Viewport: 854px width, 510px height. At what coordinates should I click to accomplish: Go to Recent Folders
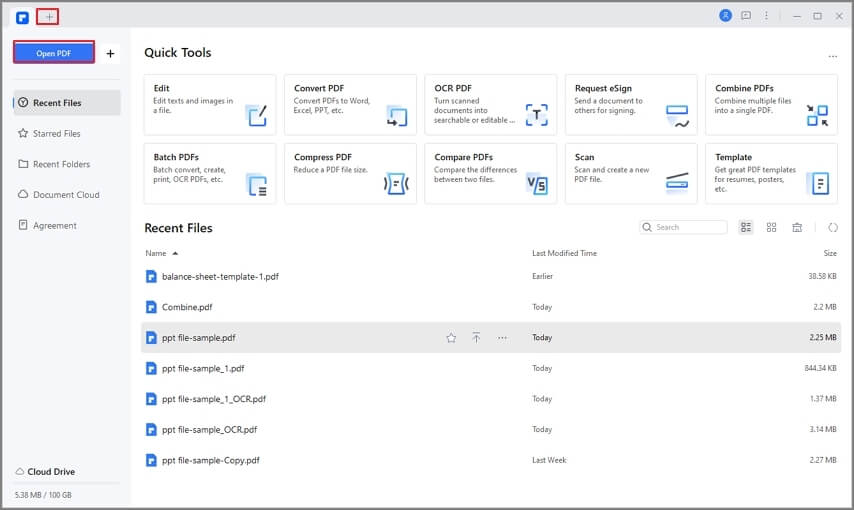[x=67, y=164]
